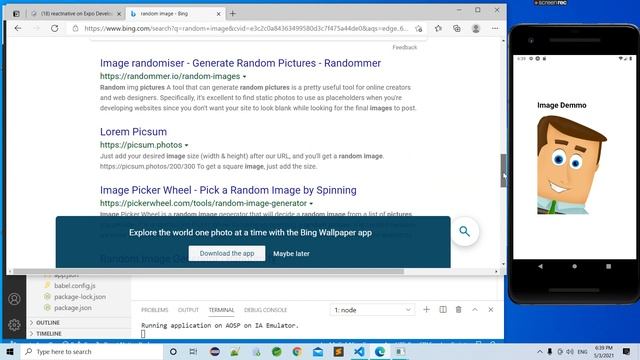
Task: Maximize terminal panel with chevron up
Action: [x=475, y=310]
